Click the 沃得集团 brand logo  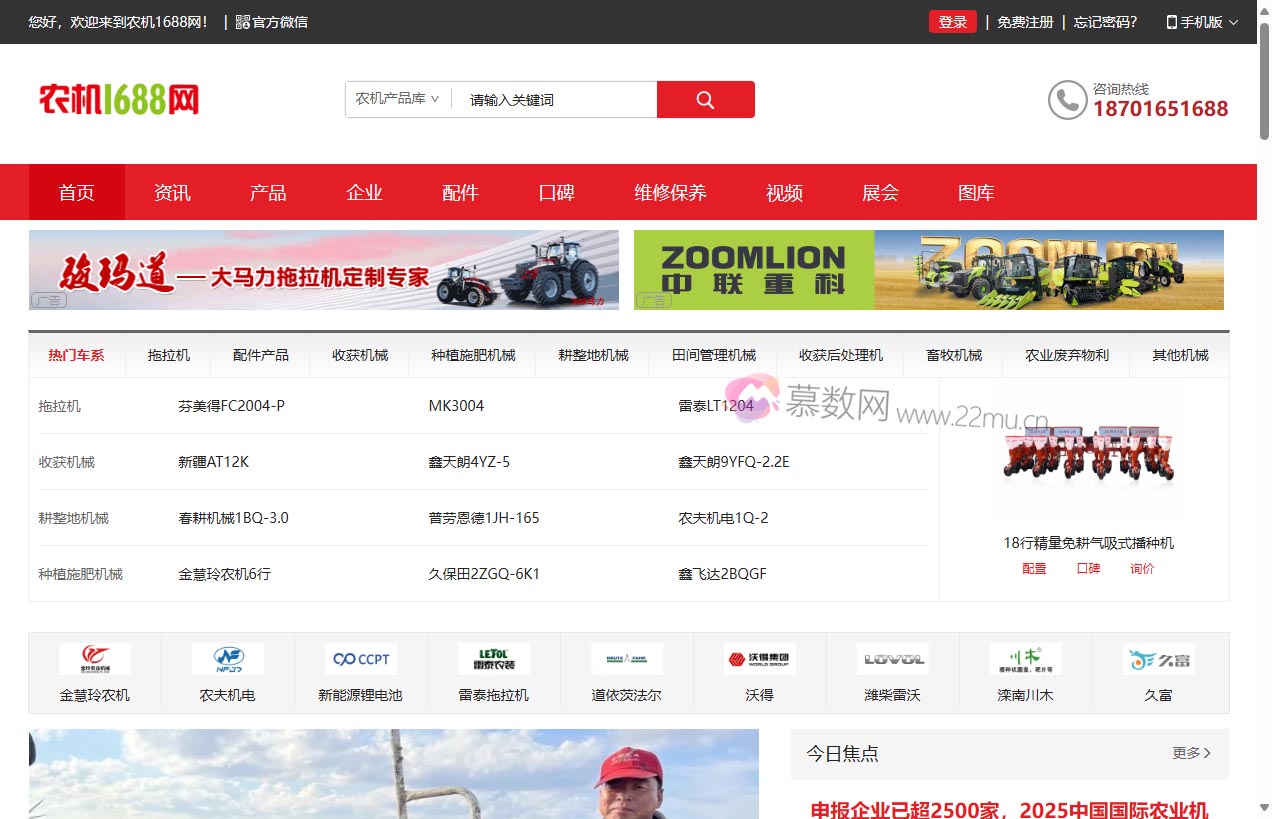pyautogui.click(x=760, y=658)
